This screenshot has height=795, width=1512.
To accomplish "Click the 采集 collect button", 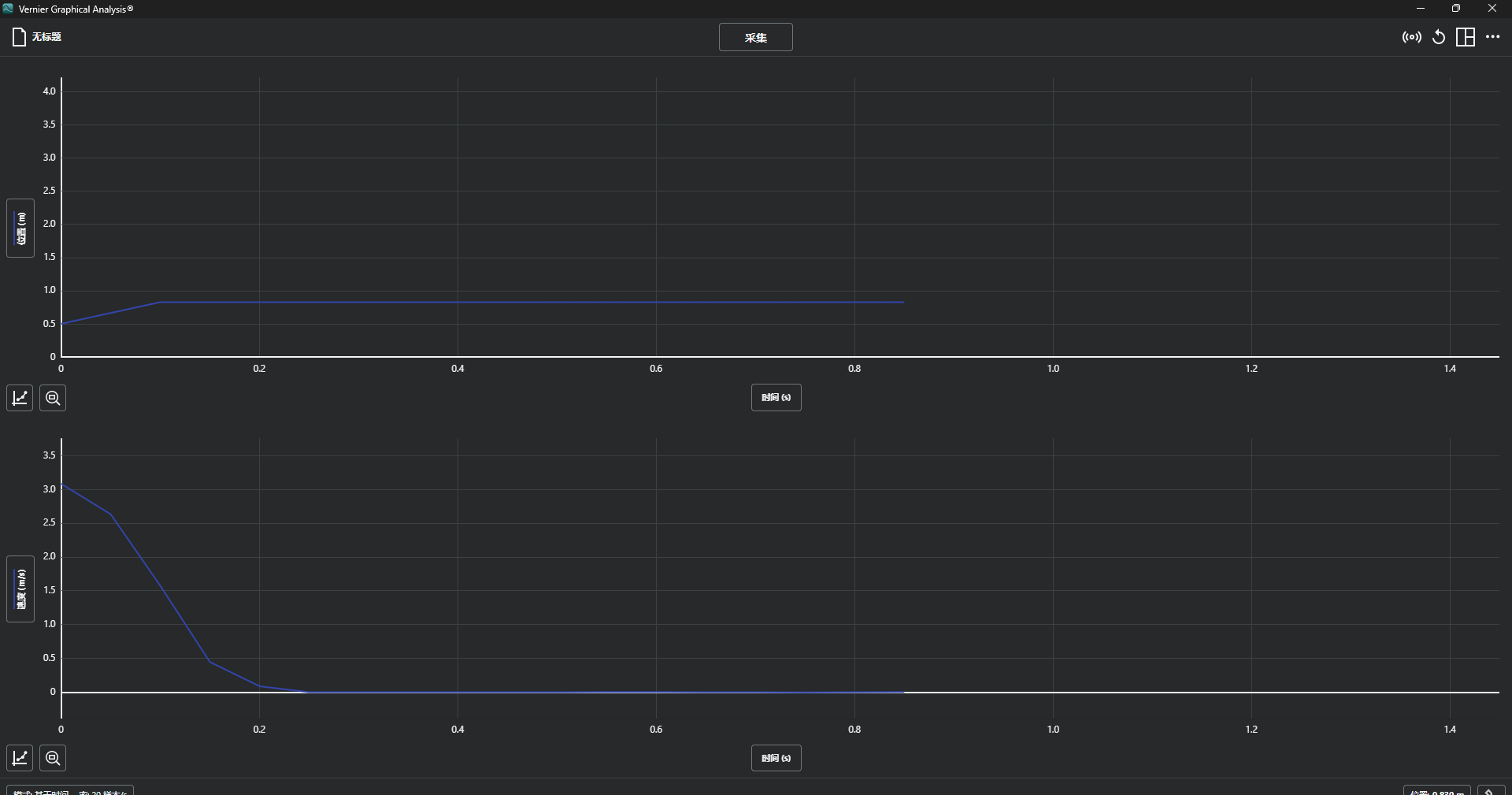I will [x=755, y=37].
